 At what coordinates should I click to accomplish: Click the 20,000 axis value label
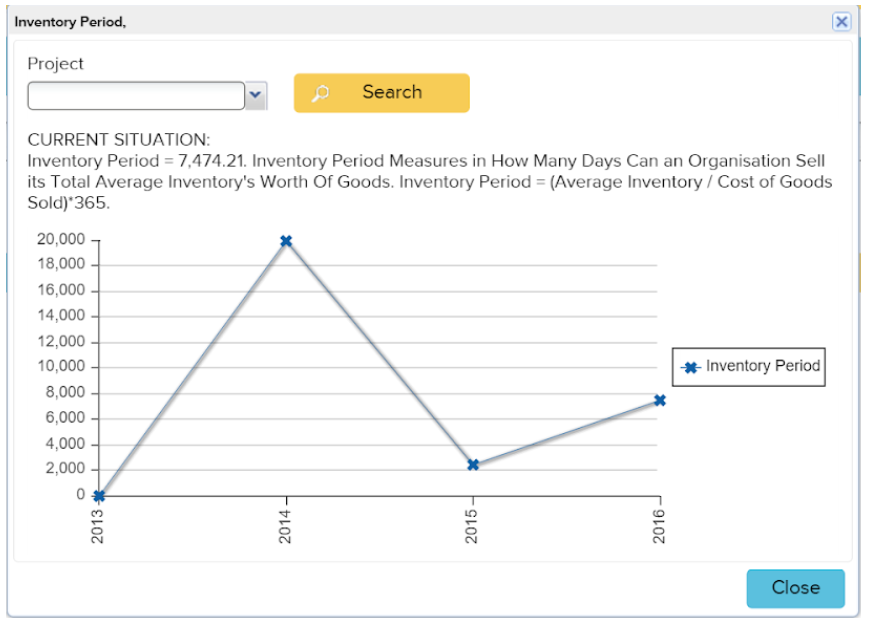(59, 239)
